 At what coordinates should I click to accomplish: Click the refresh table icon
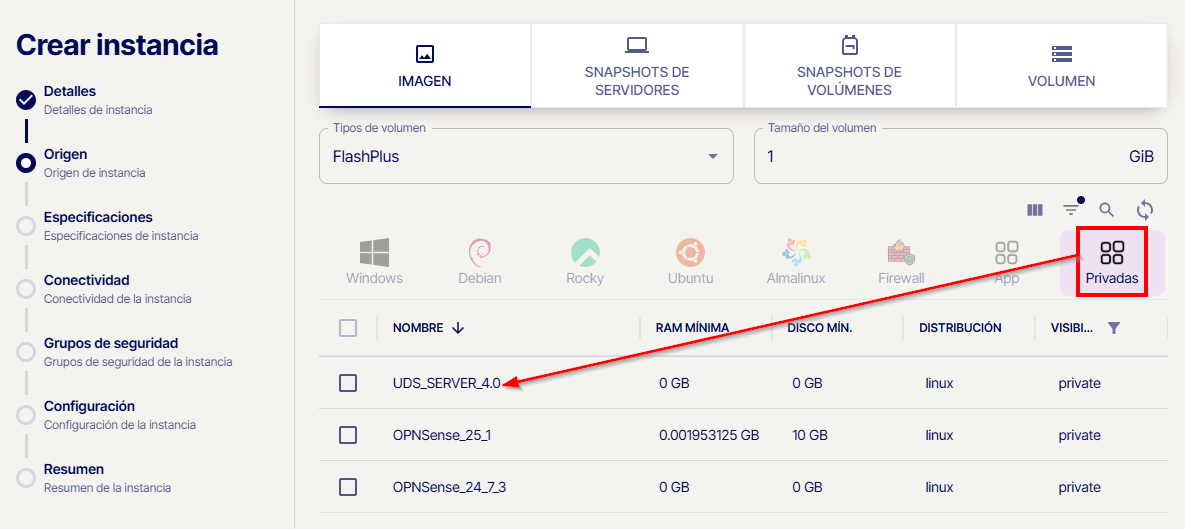click(1145, 210)
